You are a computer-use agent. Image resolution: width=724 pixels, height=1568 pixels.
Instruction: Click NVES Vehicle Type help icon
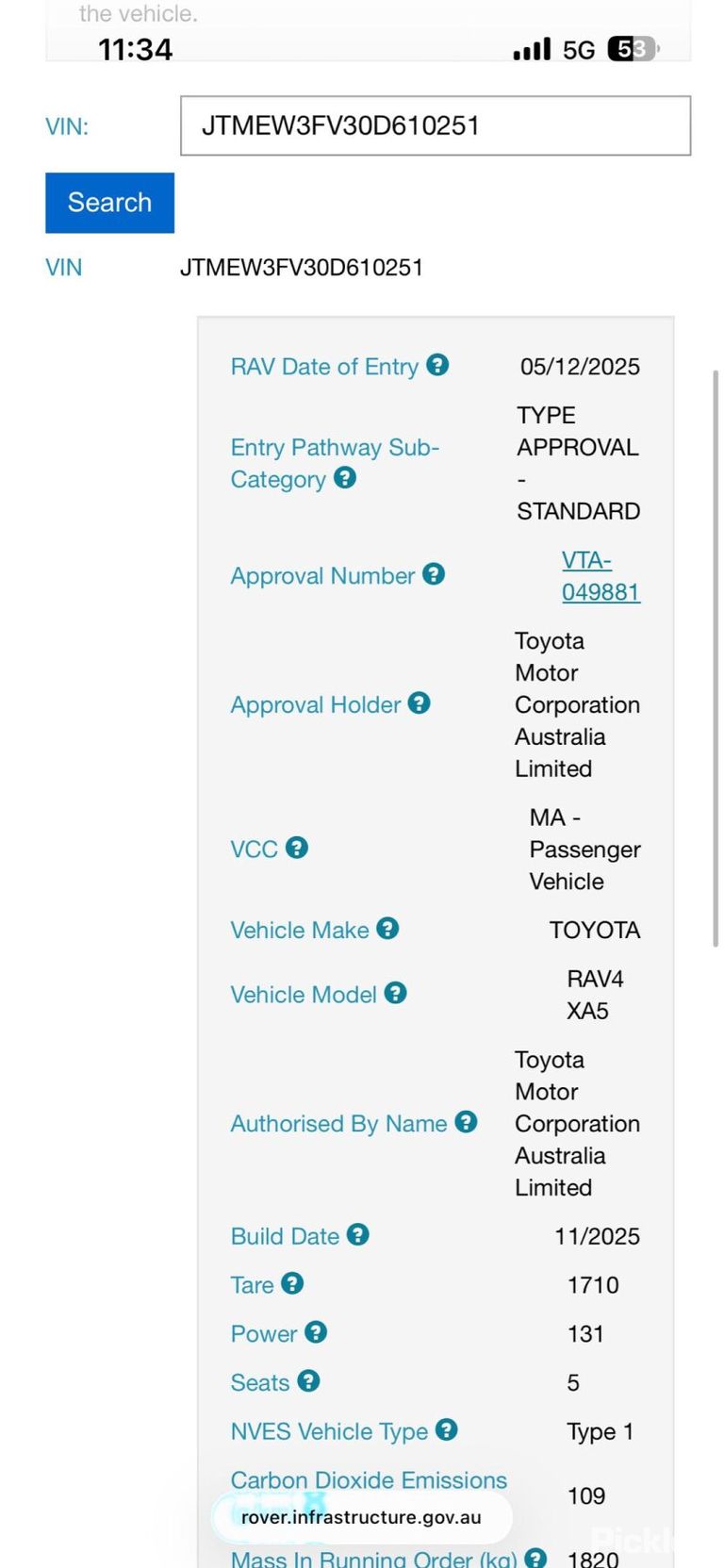point(447,1430)
